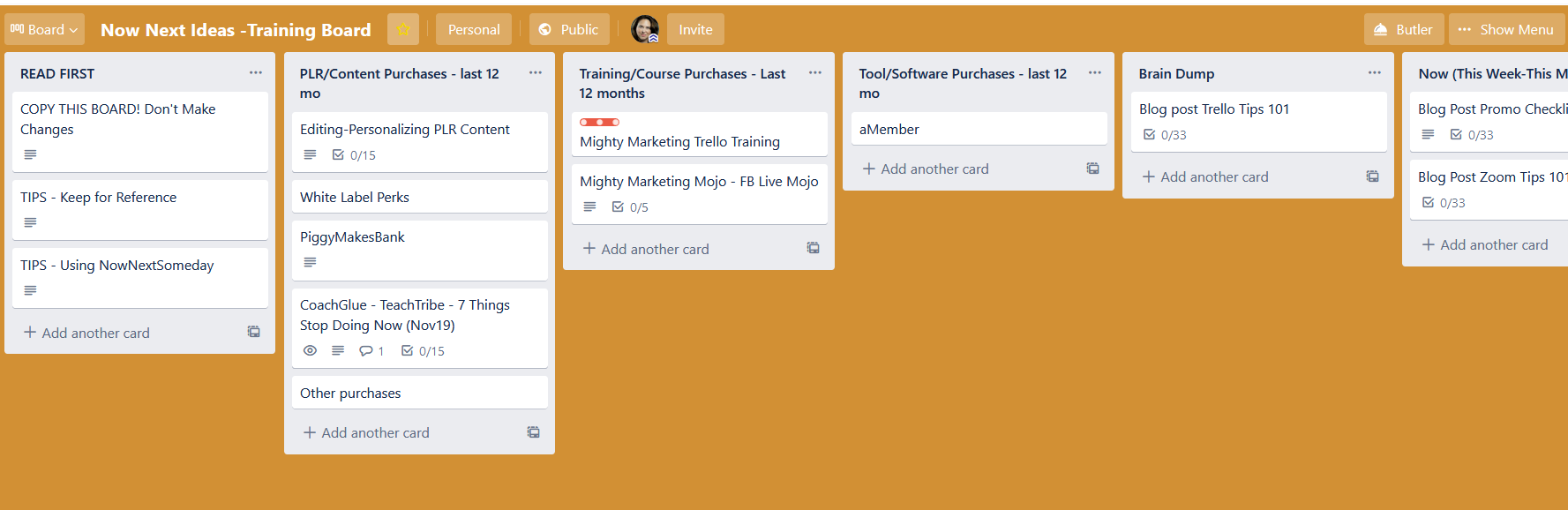The height and width of the screenshot is (510, 1568).
Task: Click red label on Mighty Marketing Trello Training card
Action: [600, 122]
